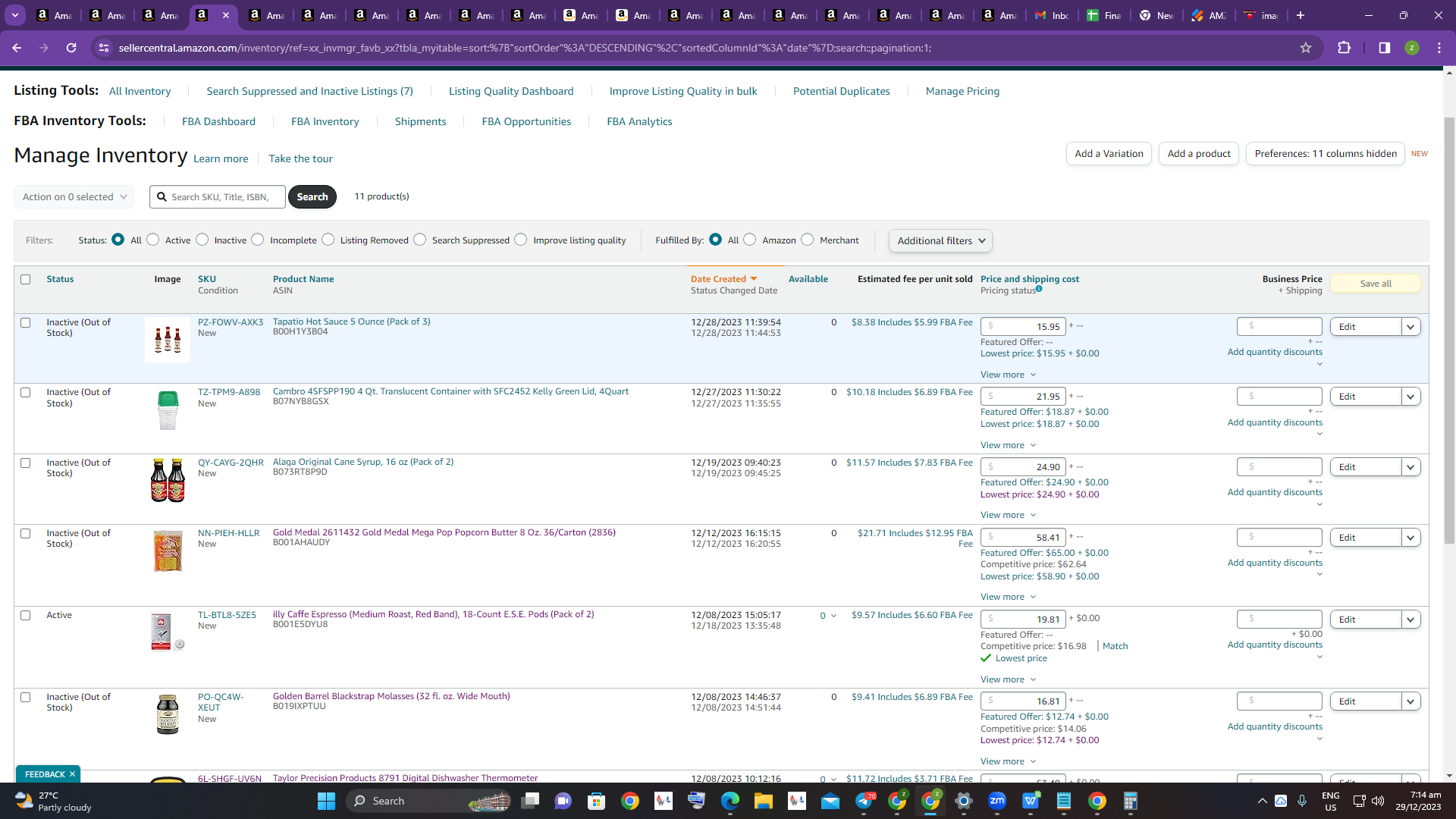Open Edit dropdown arrow for Alaga Cane Syrup
The width and height of the screenshot is (1456, 819).
[1410, 467]
